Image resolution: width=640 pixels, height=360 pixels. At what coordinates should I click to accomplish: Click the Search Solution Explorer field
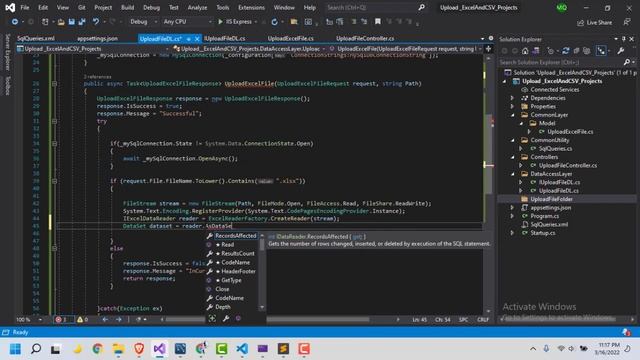561,62
